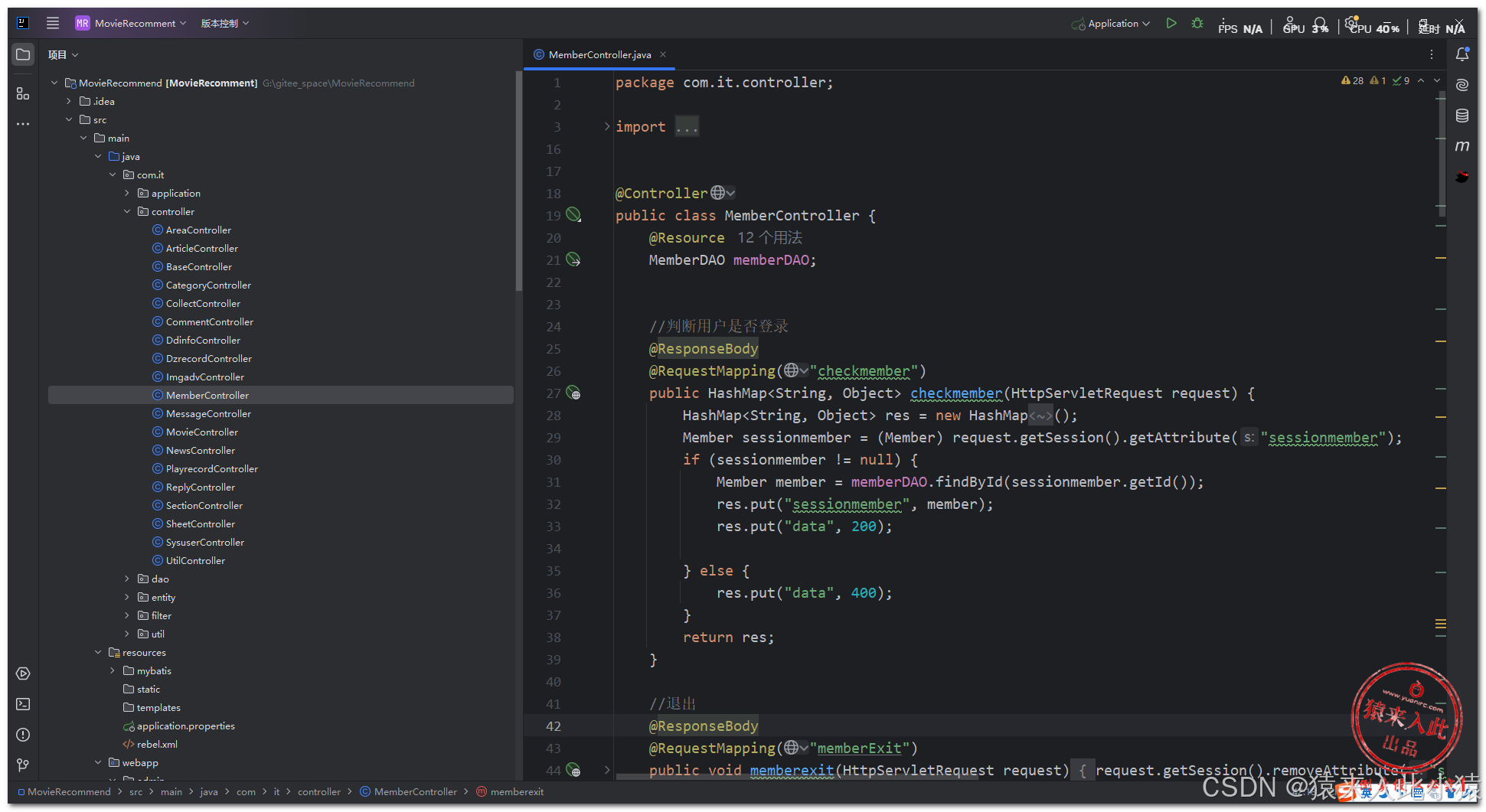Select SysuserController in project tree
Screen dimensions: 1486x812
coord(205,542)
